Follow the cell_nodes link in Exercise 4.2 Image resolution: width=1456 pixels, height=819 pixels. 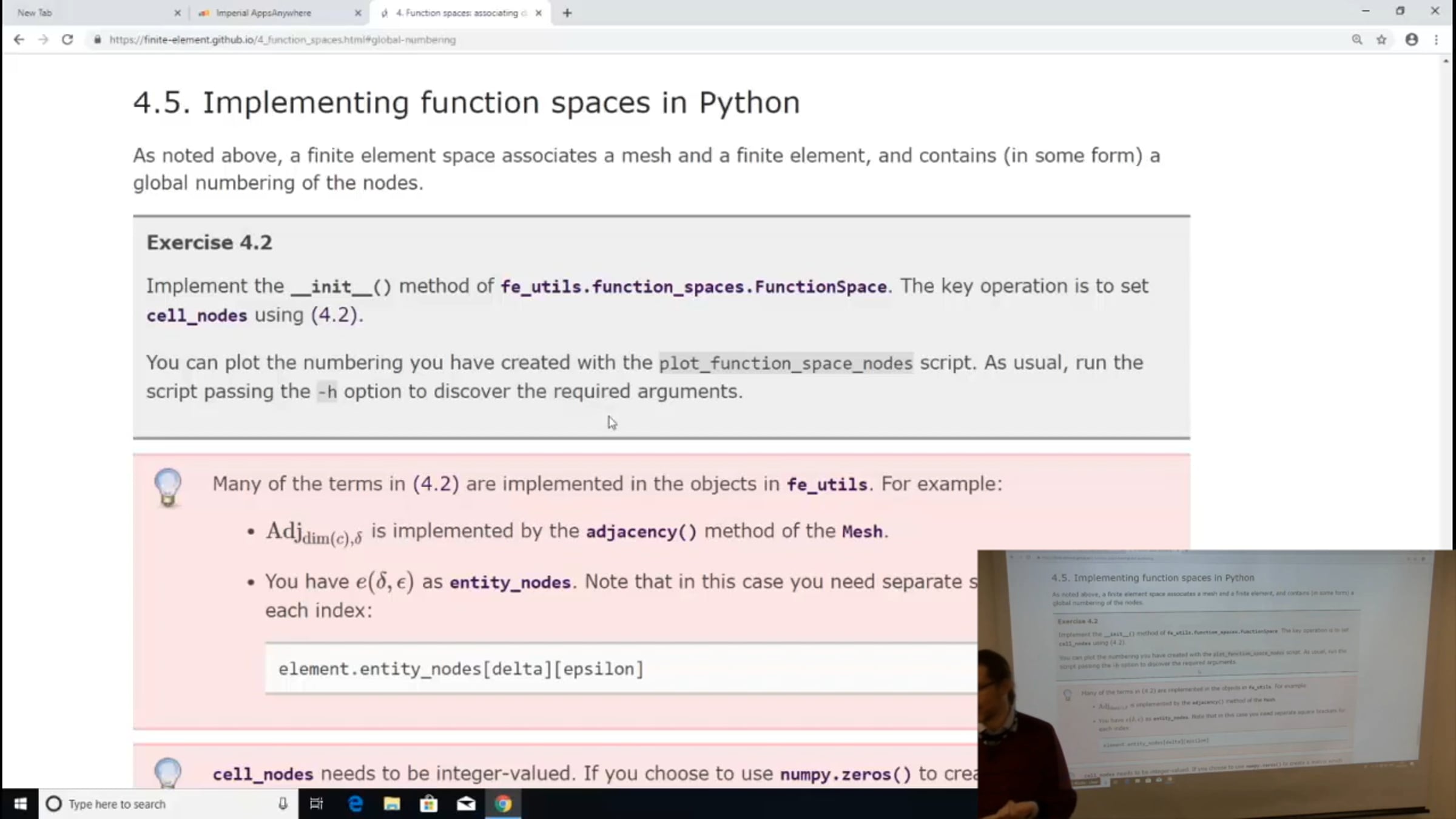pyautogui.click(x=197, y=316)
